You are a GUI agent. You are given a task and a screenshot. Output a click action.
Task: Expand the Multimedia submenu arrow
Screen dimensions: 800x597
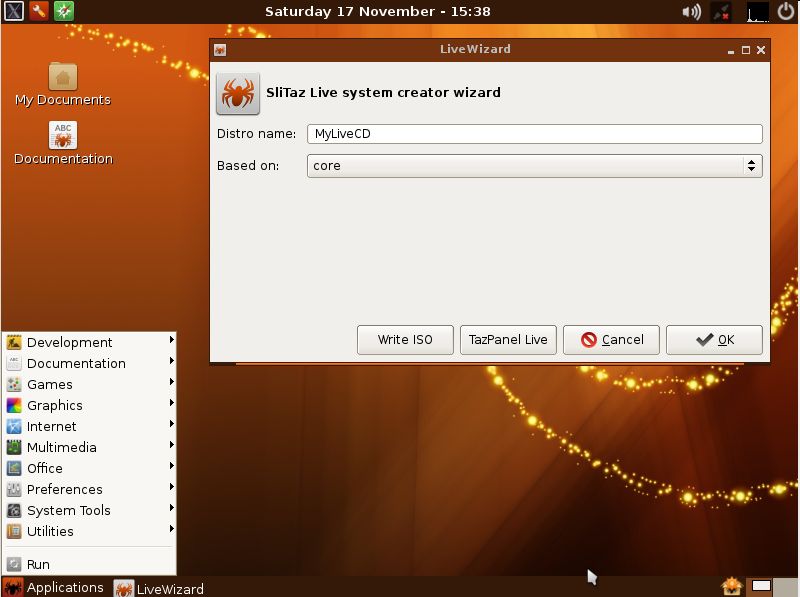click(x=172, y=444)
